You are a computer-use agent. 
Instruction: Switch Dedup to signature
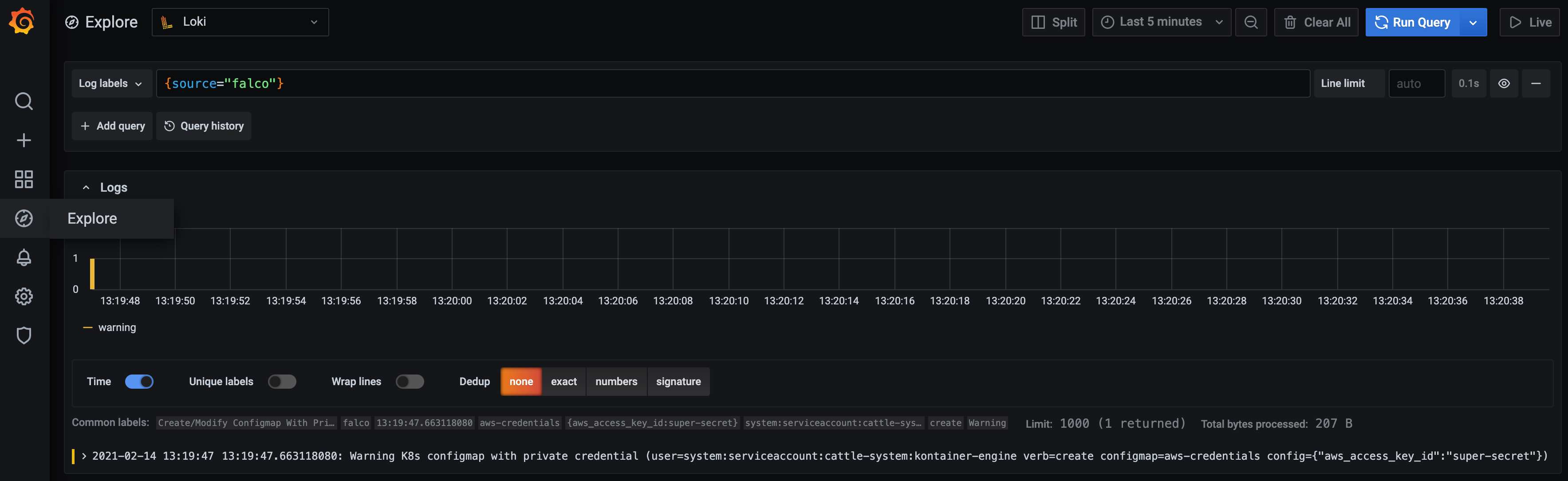coord(678,381)
